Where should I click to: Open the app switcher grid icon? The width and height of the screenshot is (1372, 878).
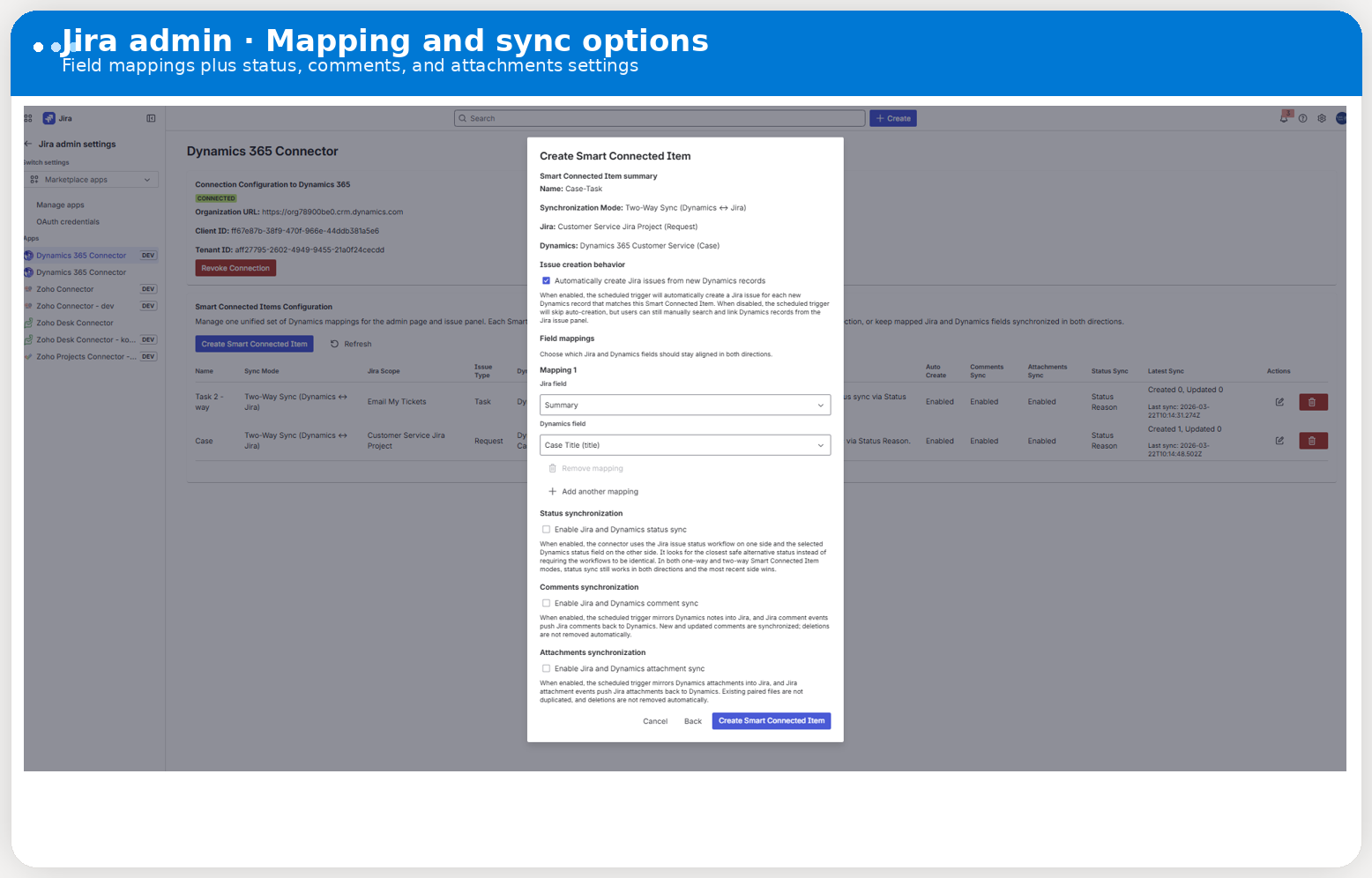tap(26, 117)
